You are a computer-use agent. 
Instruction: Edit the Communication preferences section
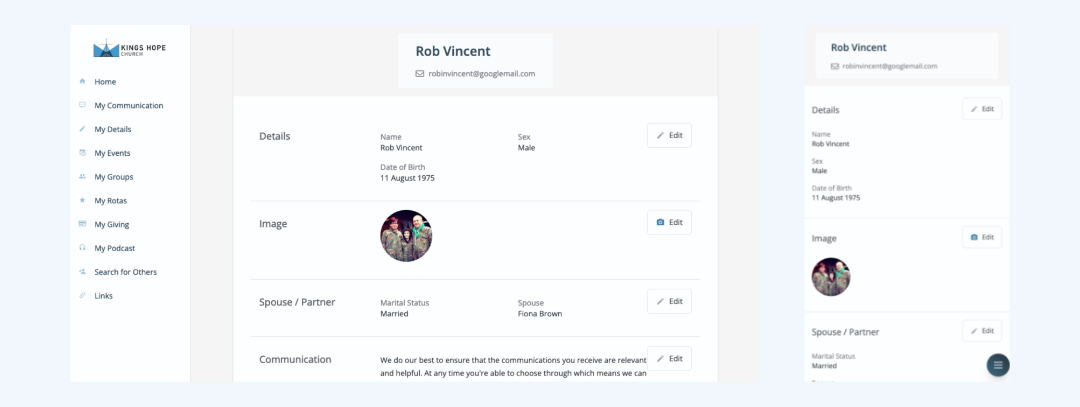669,359
